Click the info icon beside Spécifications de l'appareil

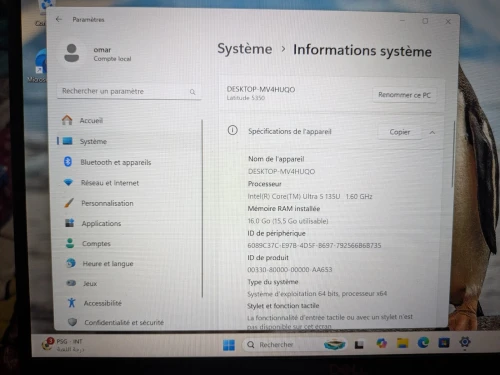click(x=232, y=130)
